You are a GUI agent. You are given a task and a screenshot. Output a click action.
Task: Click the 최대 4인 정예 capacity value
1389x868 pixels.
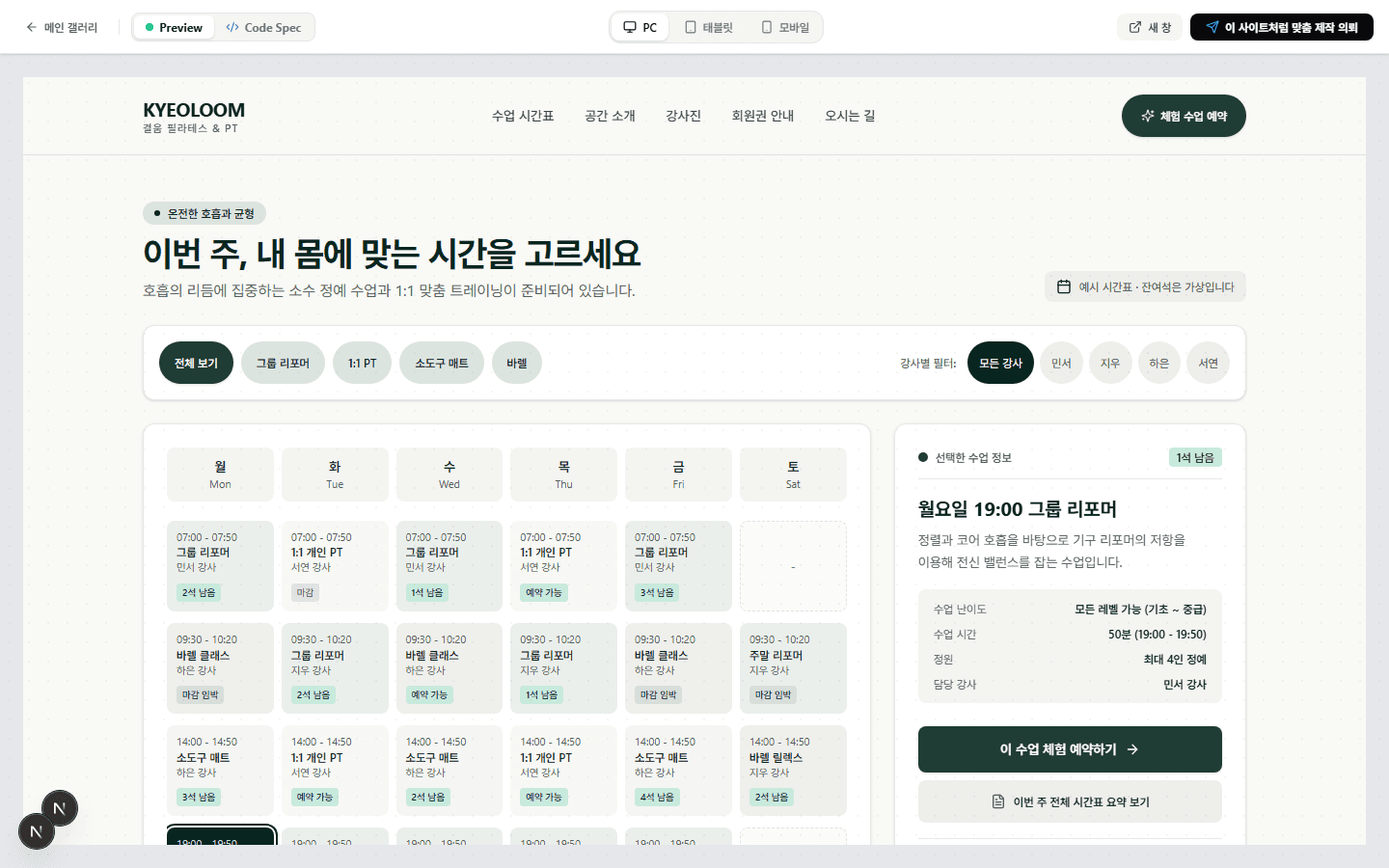tap(1175, 660)
